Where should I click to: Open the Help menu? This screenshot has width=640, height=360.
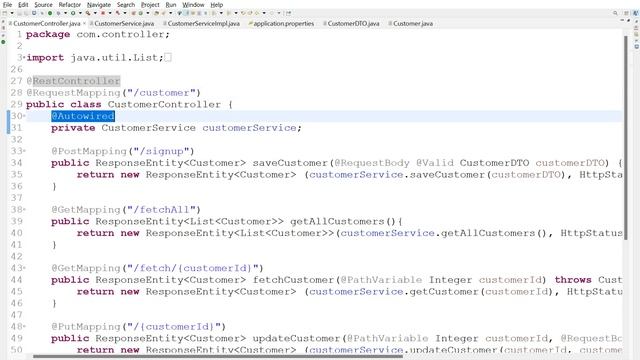(x=217, y=5)
